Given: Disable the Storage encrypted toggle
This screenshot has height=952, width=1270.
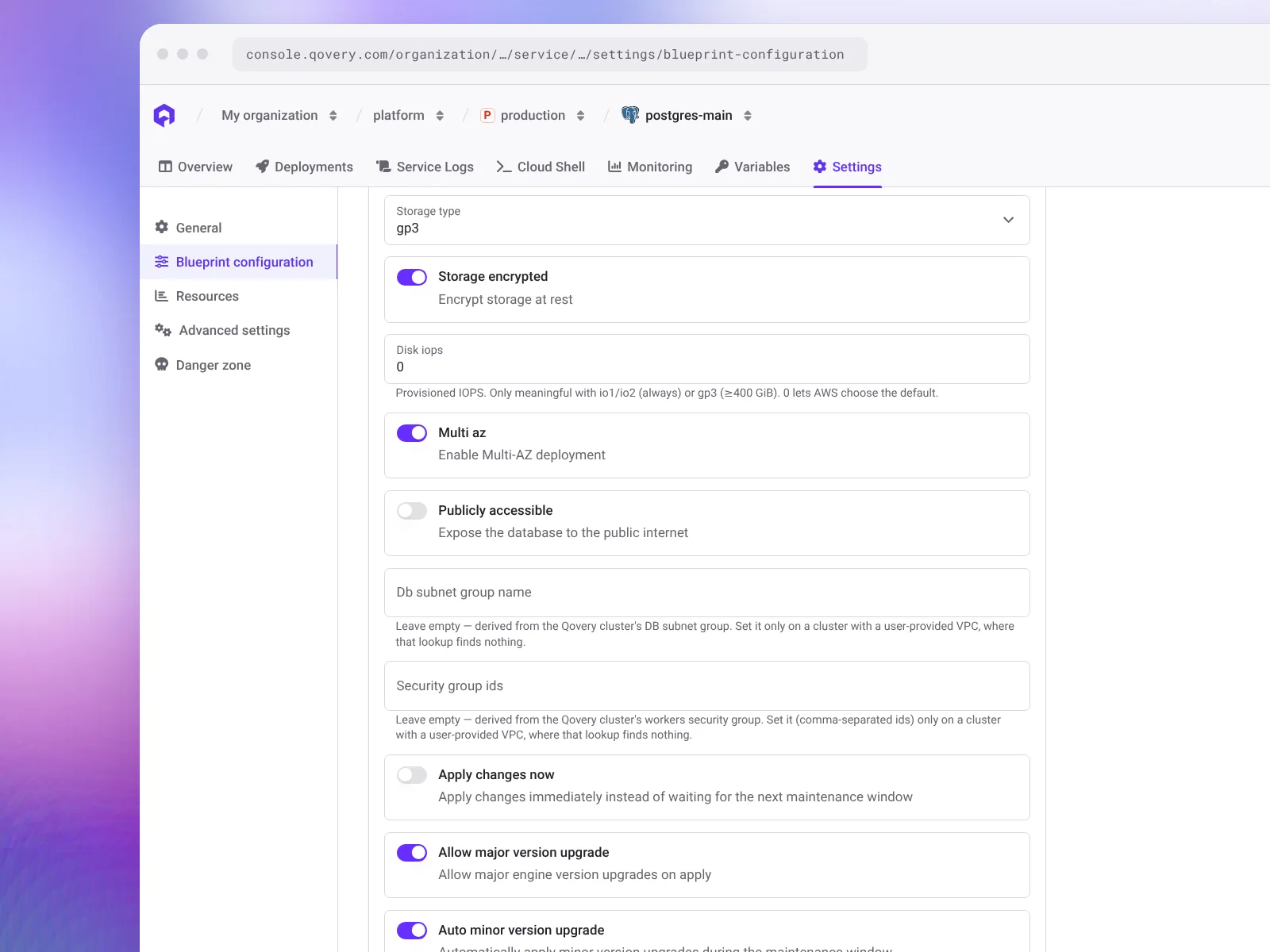Looking at the screenshot, I should tap(412, 277).
